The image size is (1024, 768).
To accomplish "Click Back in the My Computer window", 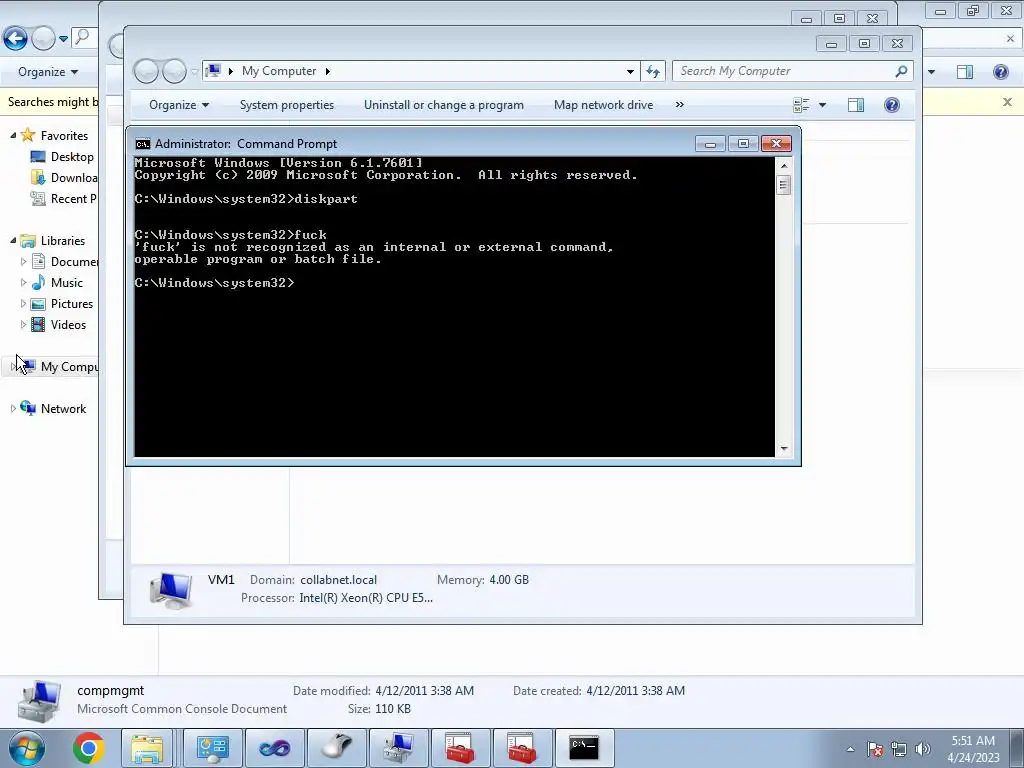I will pos(146,71).
